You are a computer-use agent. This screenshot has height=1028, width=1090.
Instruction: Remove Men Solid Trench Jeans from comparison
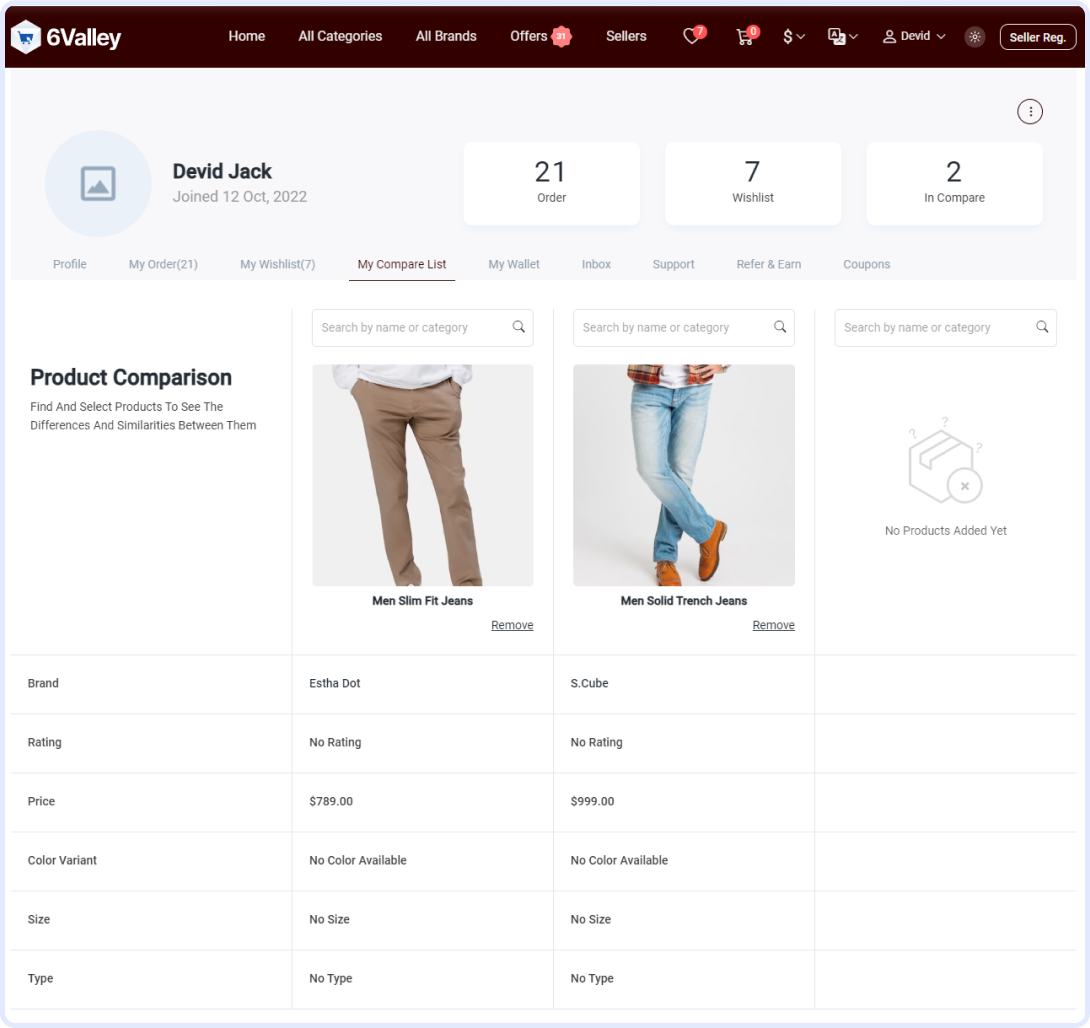pyautogui.click(x=774, y=625)
